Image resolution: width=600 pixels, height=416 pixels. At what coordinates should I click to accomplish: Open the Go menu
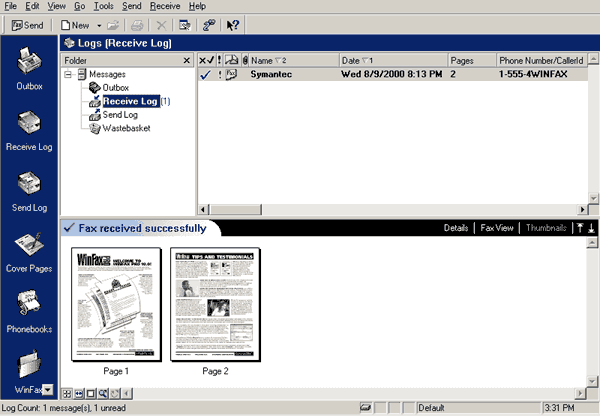pos(80,6)
